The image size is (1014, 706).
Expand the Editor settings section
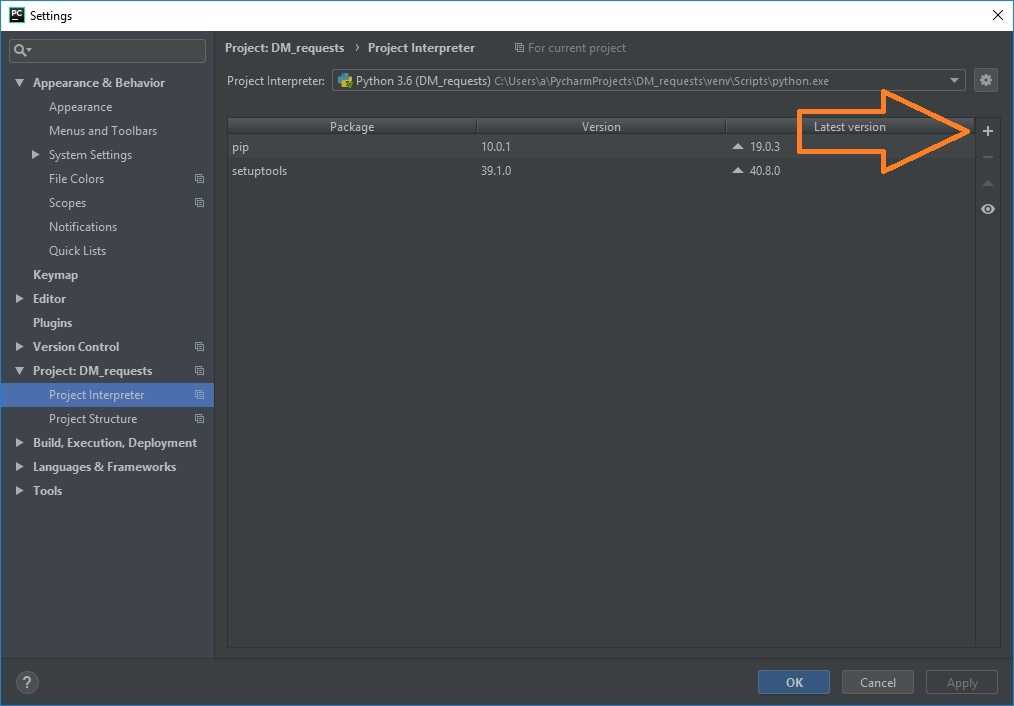[x=20, y=299]
